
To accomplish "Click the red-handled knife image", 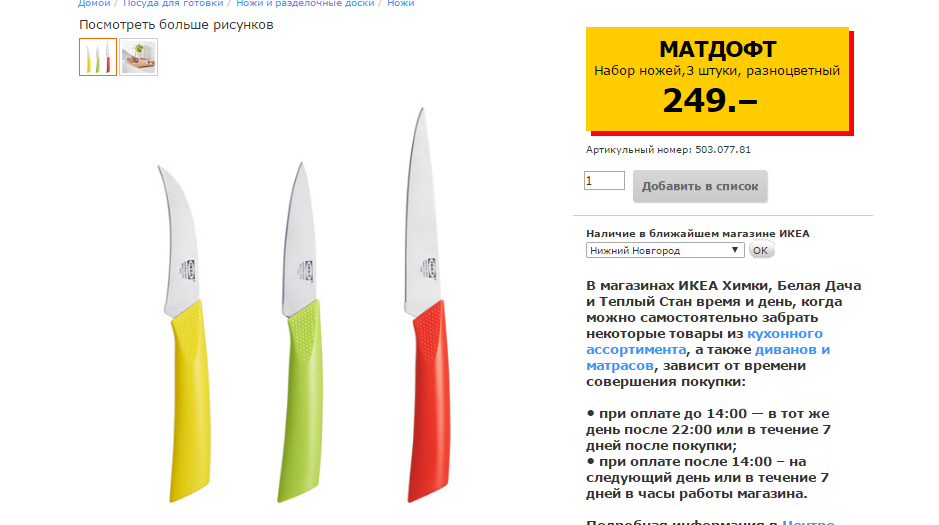I will point(428,305).
